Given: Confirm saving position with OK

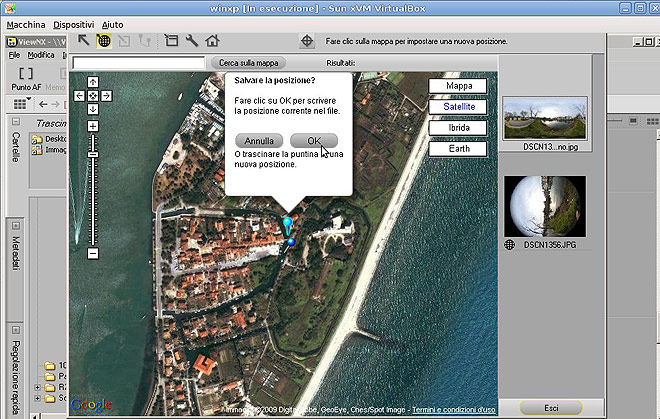Looking at the screenshot, I should click(314, 141).
